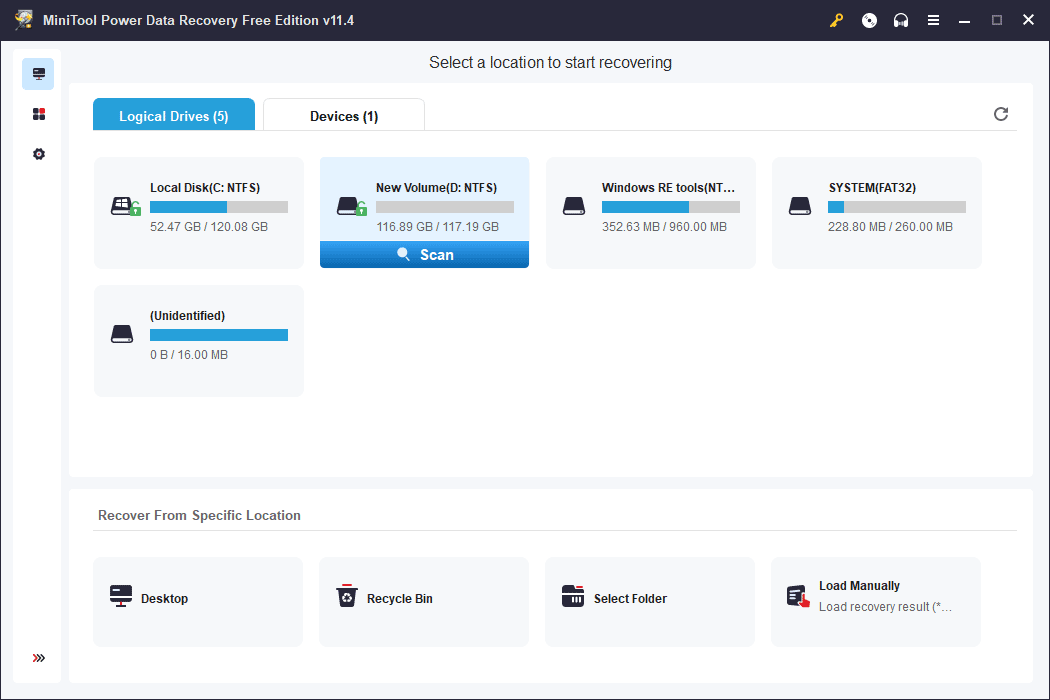Scan the New Volume D drive
The width and height of the screenshot is (1050, 700).
click(424, 254)
